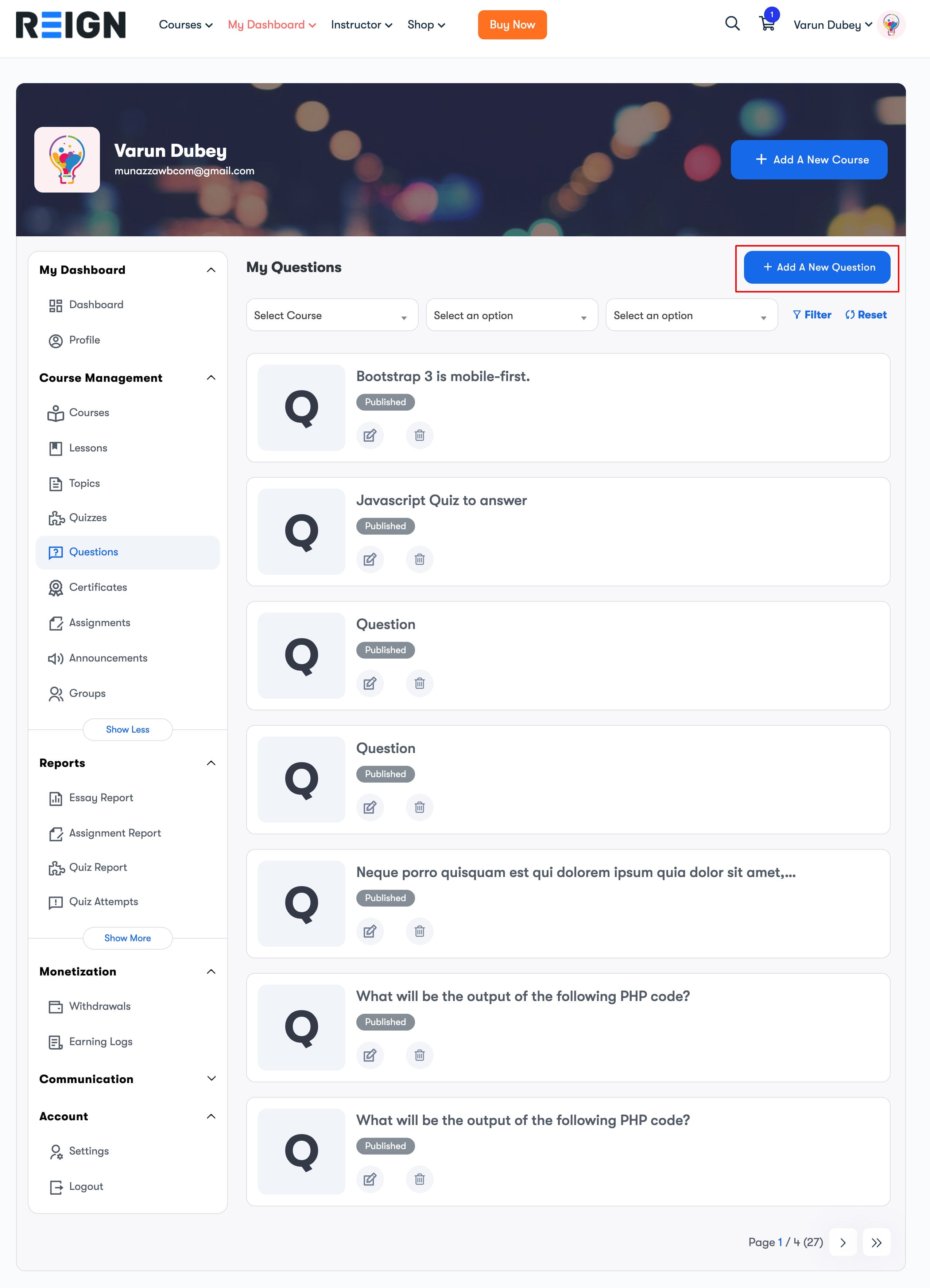Collapse the My Dashboard sidebar section

pos(211,270)
